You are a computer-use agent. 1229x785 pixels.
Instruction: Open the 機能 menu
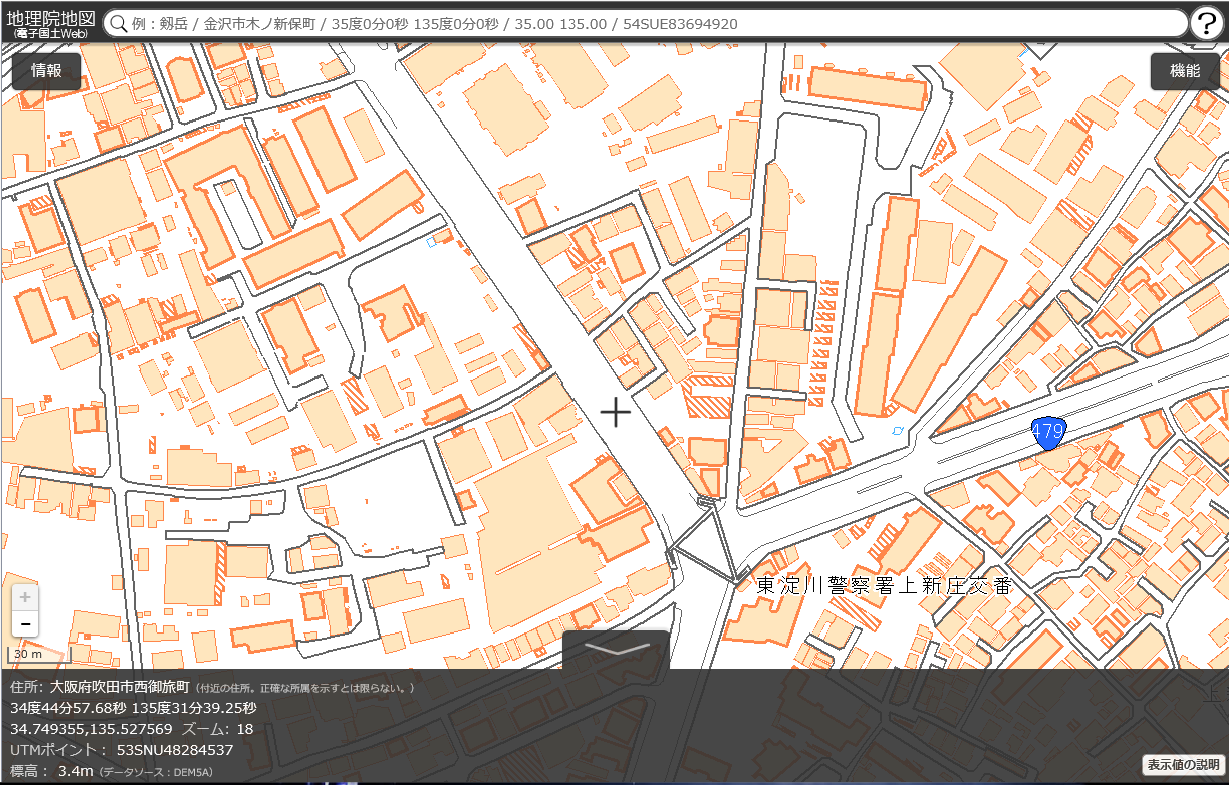[1185, 71]
